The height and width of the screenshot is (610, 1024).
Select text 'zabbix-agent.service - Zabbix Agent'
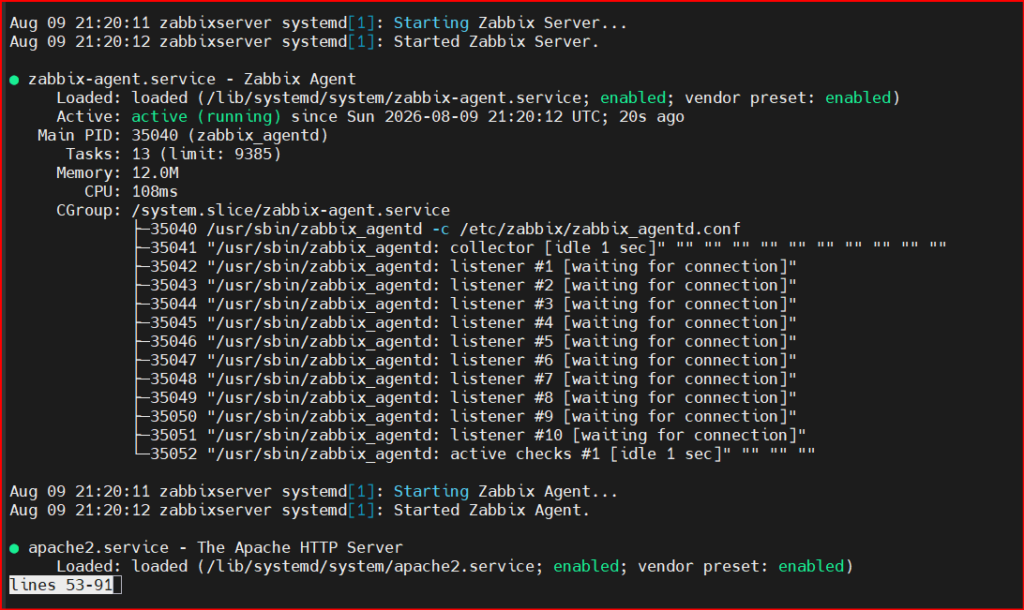pyautogui.click(x=192, y=79)
